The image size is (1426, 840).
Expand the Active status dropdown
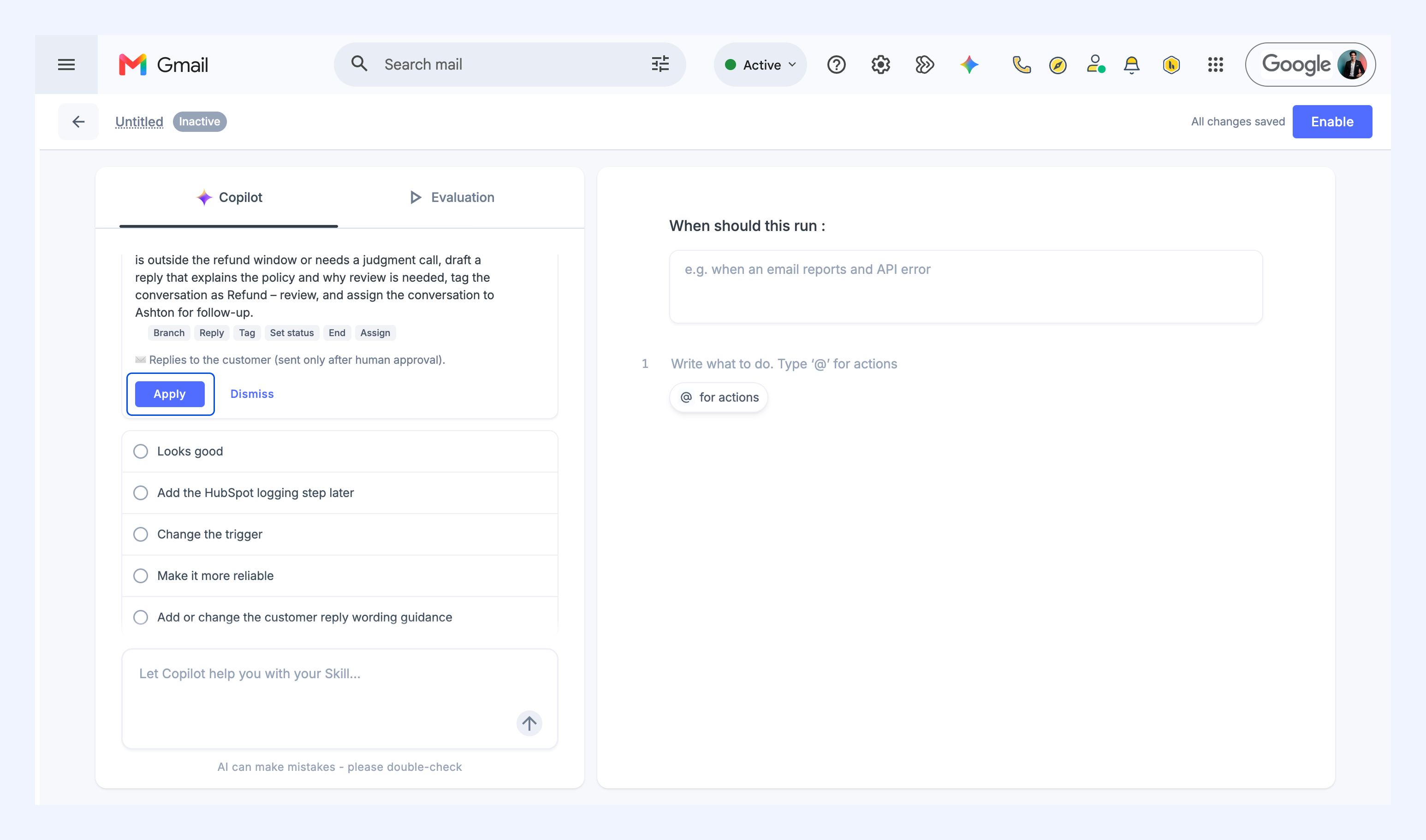(x=760, y=65)
